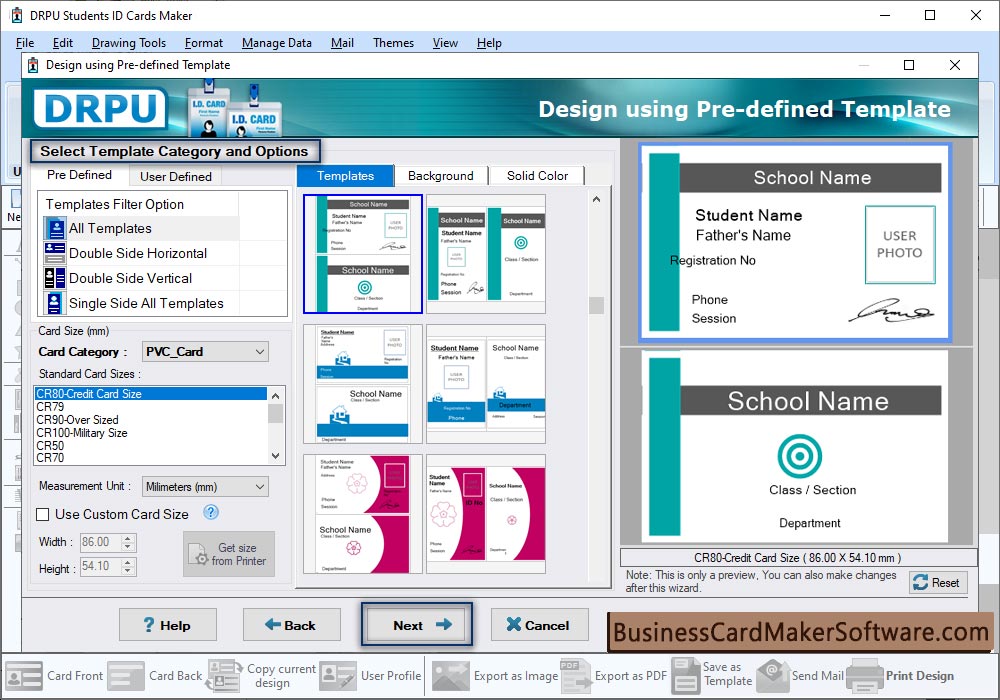This screenshot has width=1000, height=700.
Task: Decrease Height with spinner down arrow
Action: point(128,571)
